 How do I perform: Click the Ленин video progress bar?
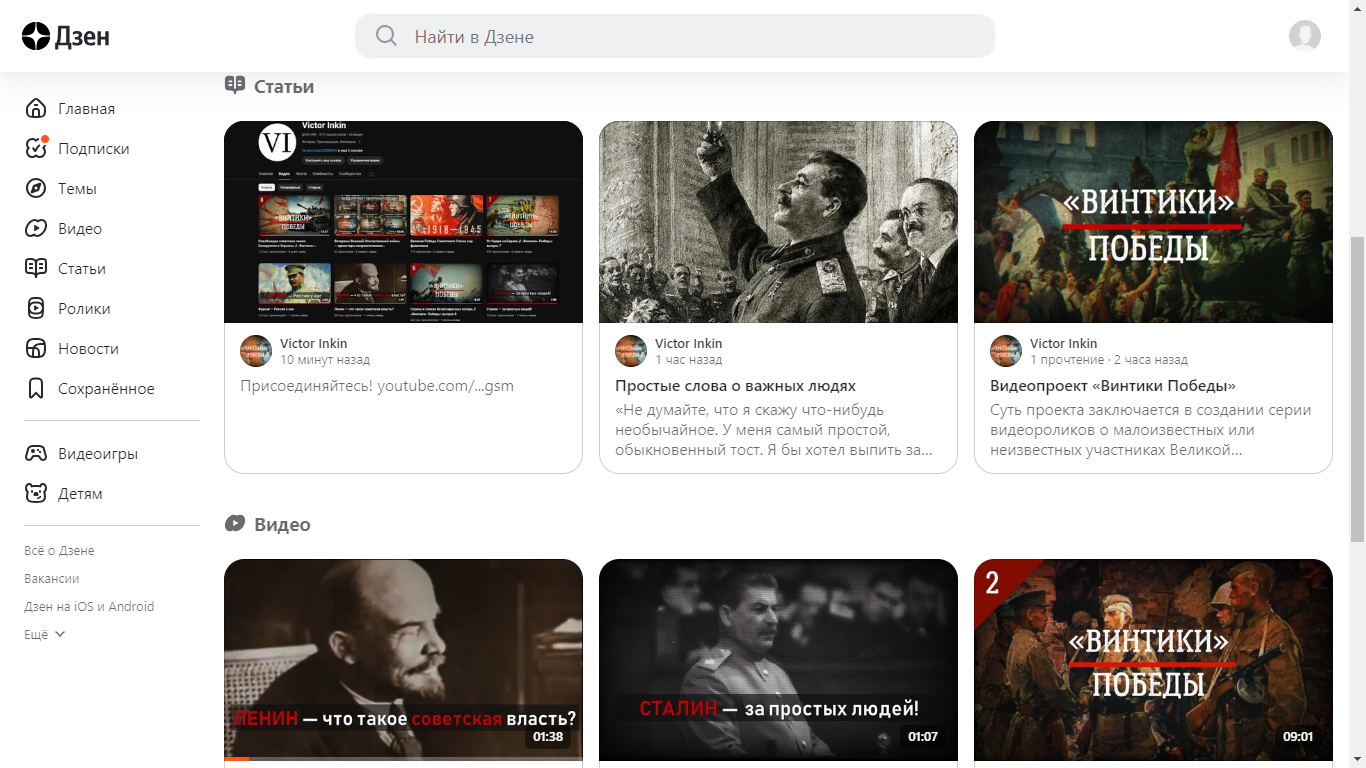[x=403, y=759]
